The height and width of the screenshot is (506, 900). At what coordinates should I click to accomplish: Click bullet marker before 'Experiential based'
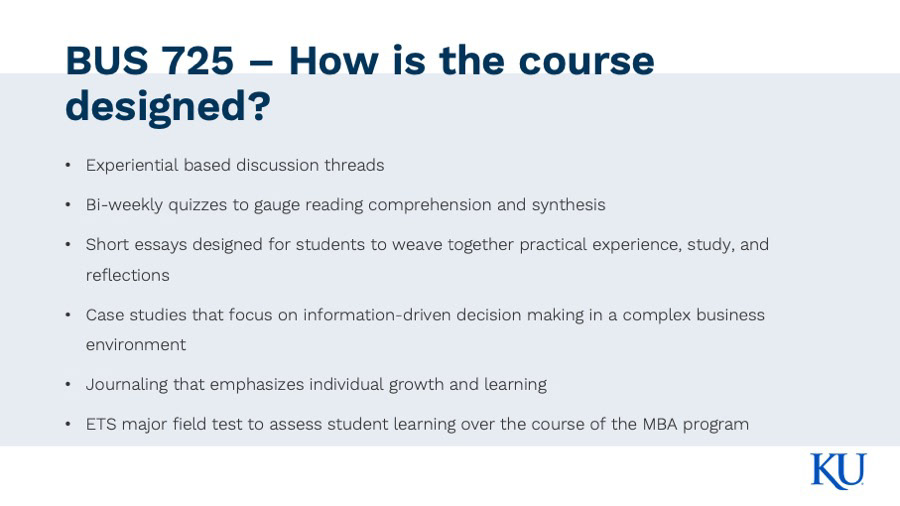click(x=68, y=165)
